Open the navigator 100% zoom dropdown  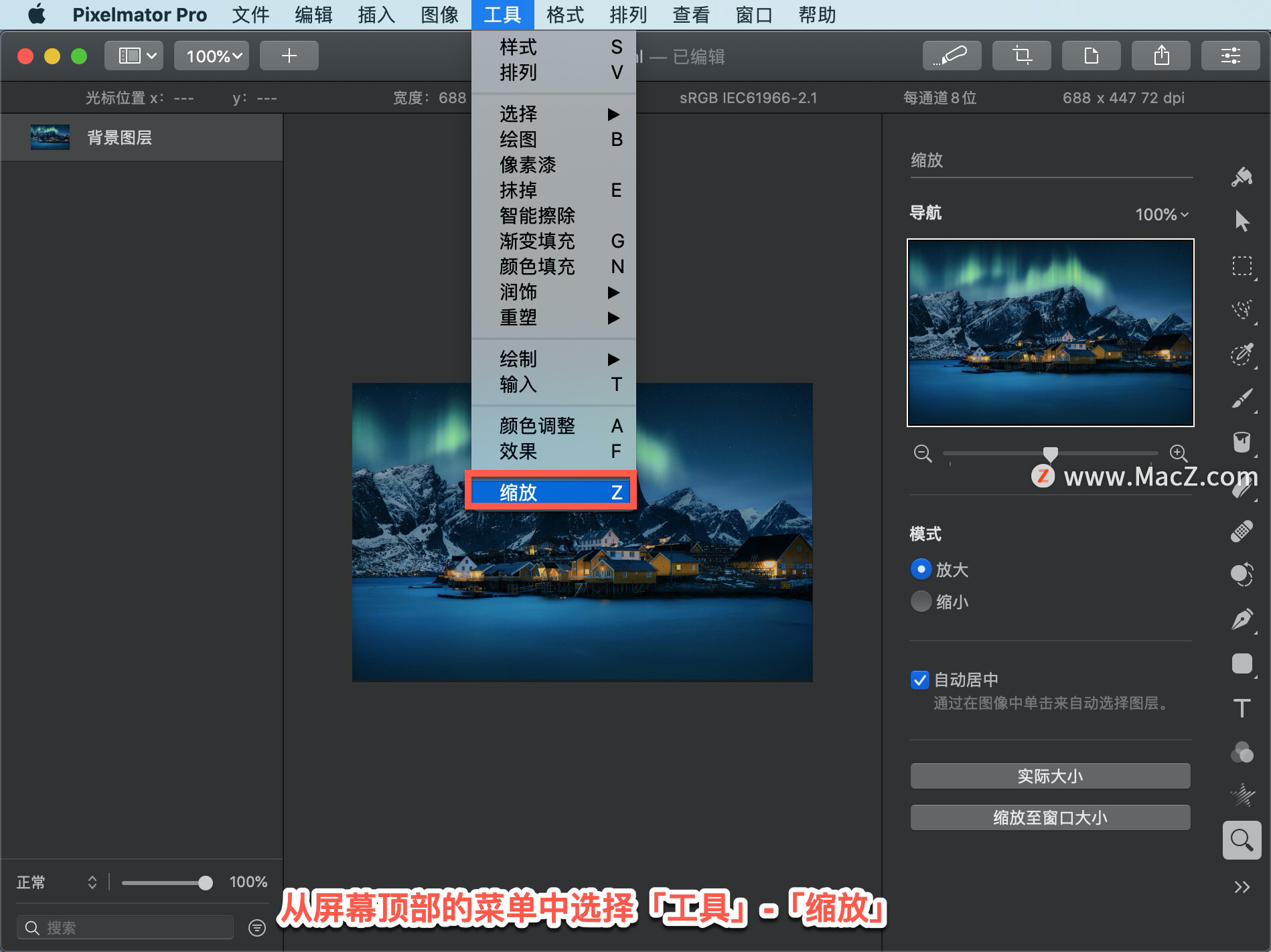(x=1162, y=214)
